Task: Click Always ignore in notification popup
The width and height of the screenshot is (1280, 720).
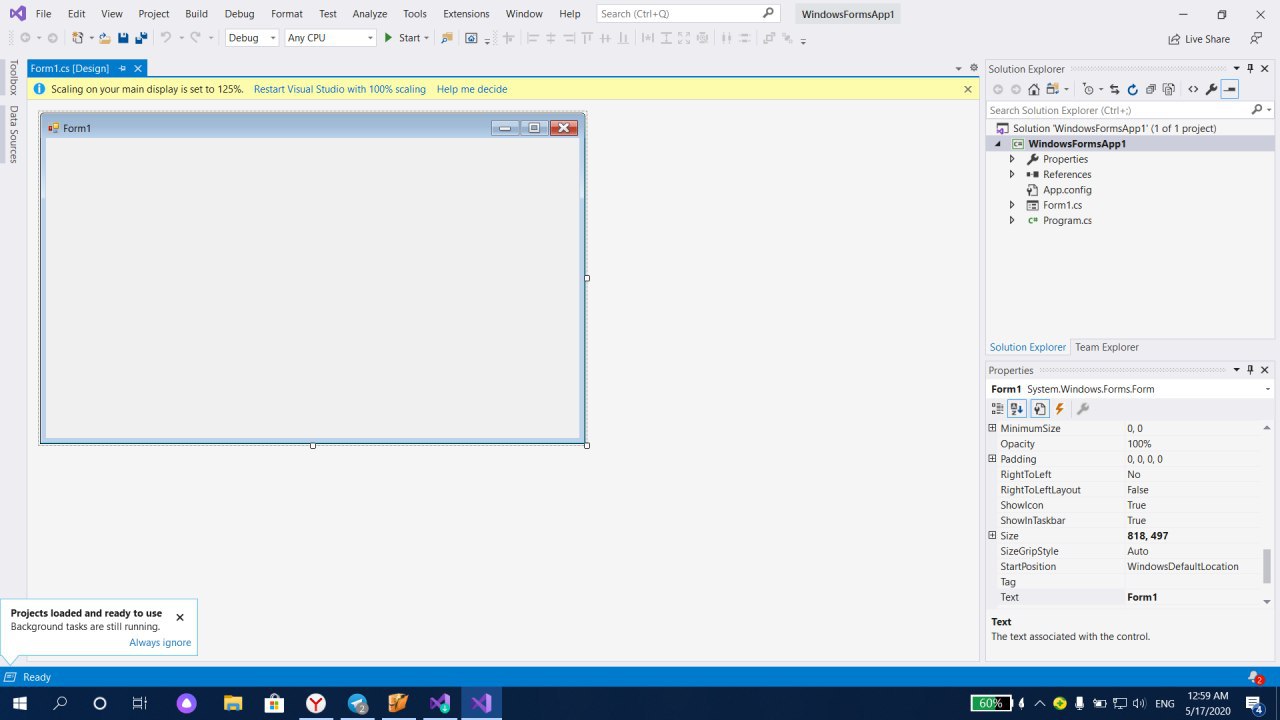Action: coord(160,643)
